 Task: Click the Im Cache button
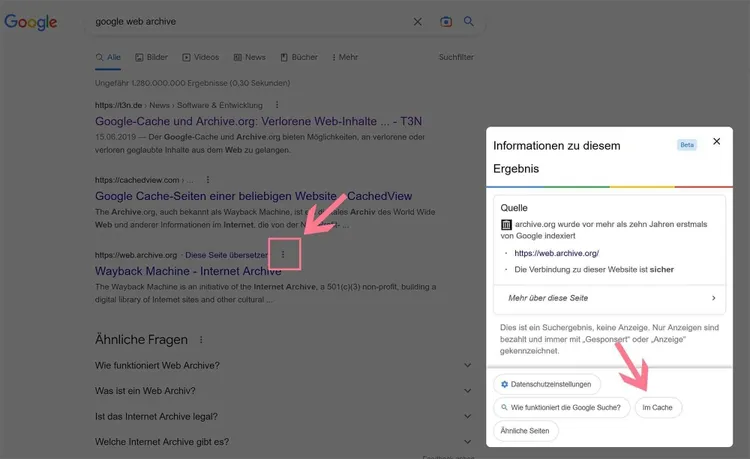point(658,407)
